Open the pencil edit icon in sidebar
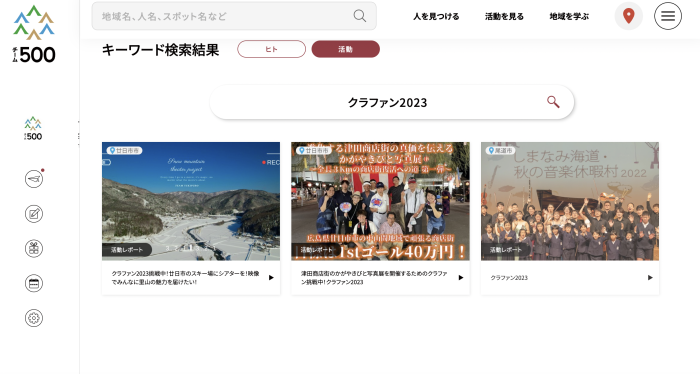700x374 pixels. point(34,214)
